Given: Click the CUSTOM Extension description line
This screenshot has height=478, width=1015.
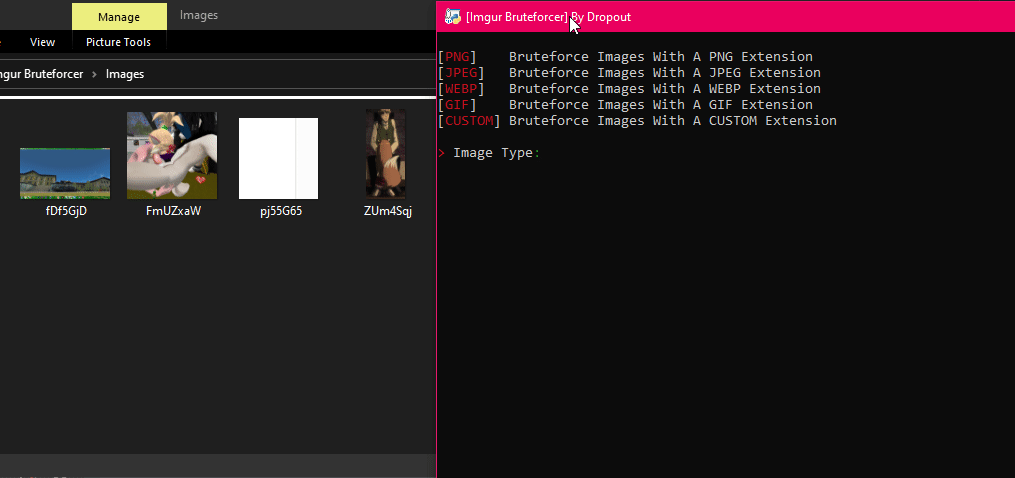Looking at the screenshot, I should (673, 120).
